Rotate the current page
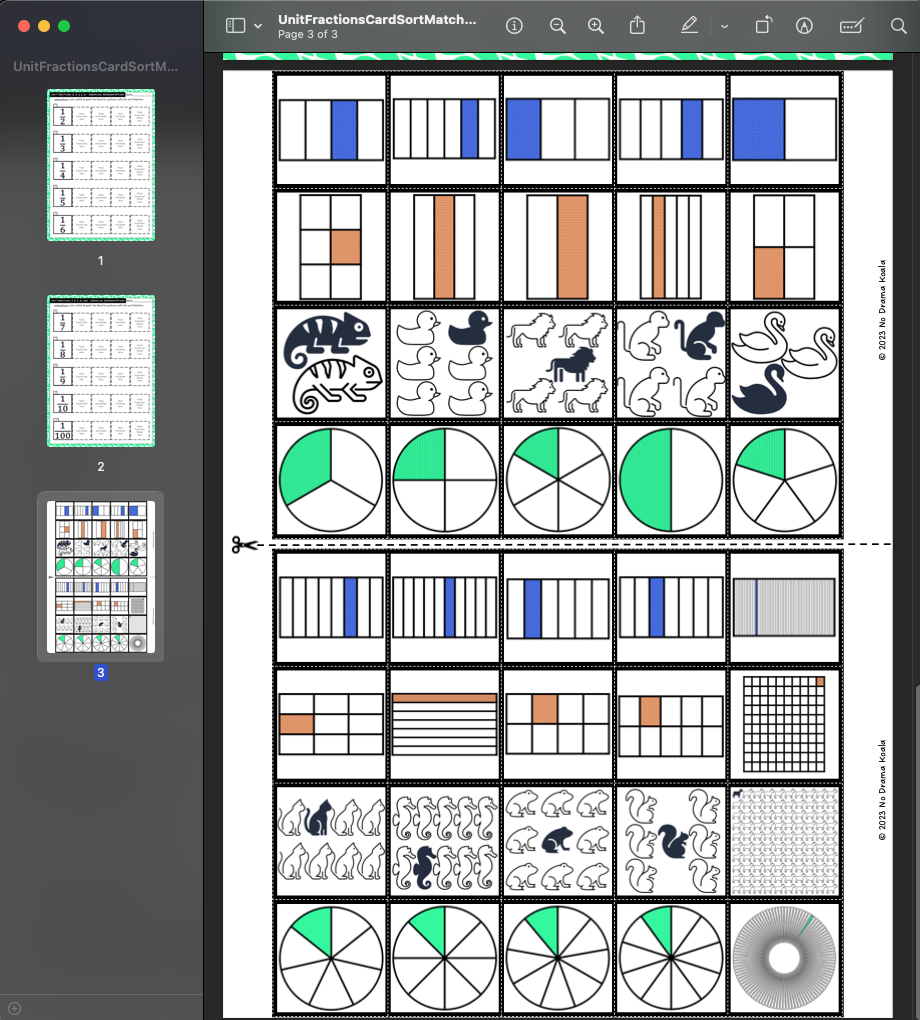 click(x=763, y=26)
